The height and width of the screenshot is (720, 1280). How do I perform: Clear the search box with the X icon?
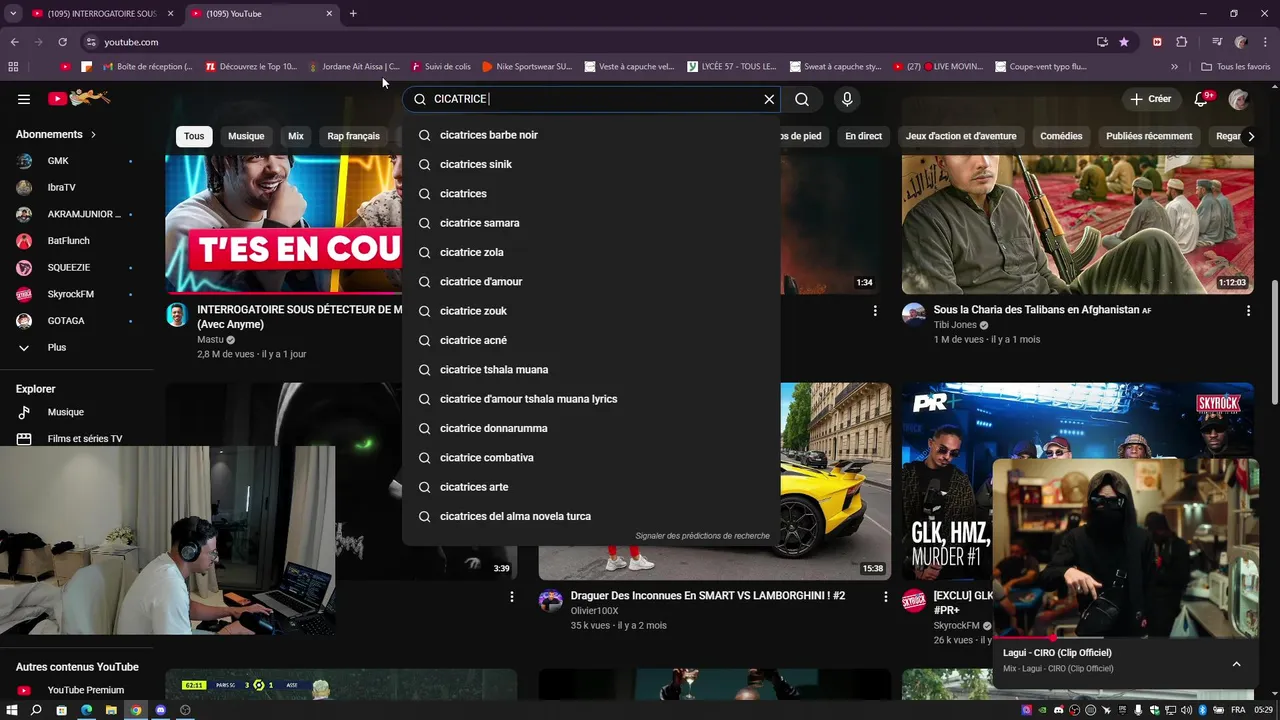tap(769, 99)
